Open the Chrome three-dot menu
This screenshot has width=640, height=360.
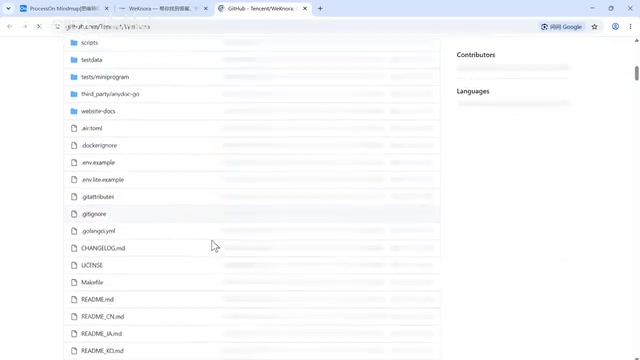tap(630, 27)
